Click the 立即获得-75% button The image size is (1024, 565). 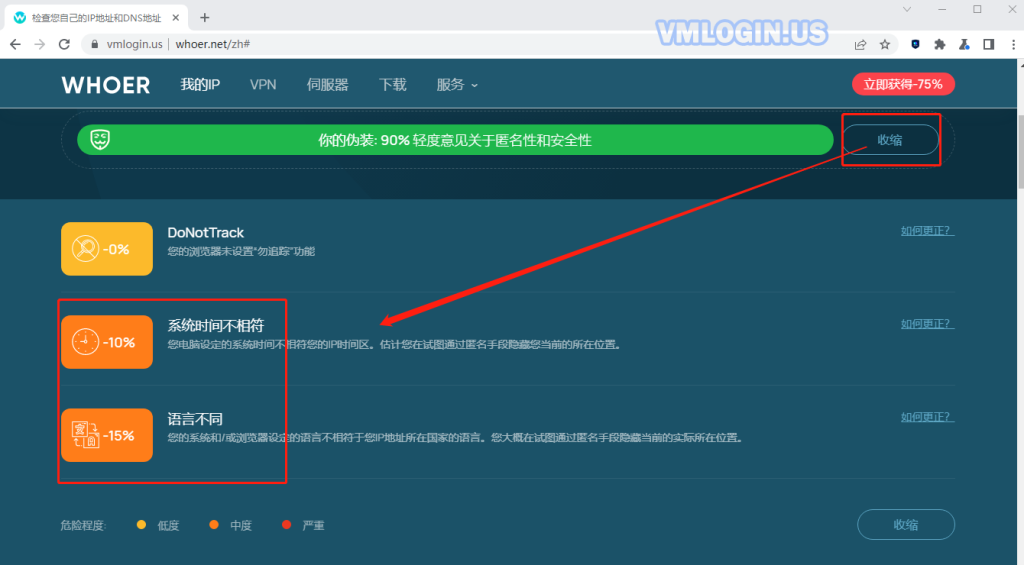[x=903, y=84]
